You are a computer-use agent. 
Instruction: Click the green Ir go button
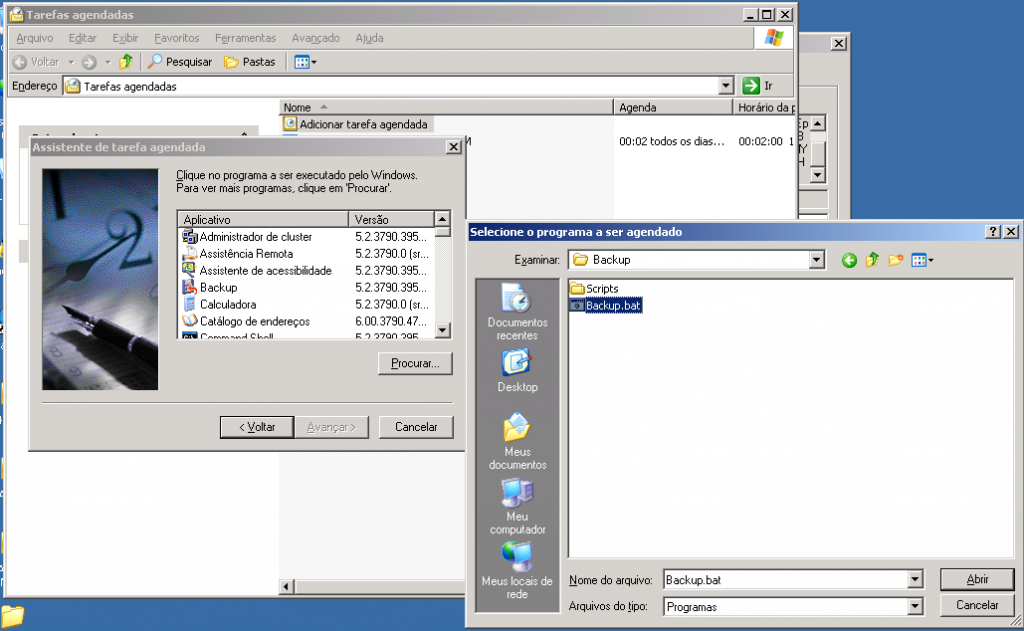[751, 86]
